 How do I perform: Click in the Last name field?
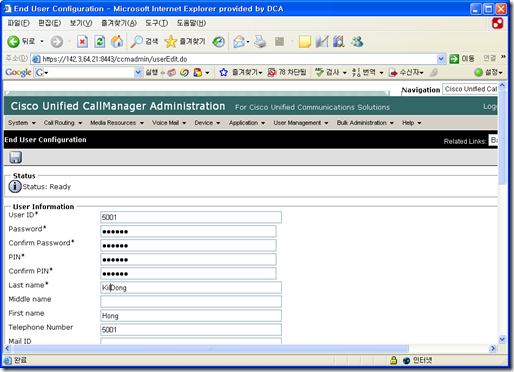(191, 287)
